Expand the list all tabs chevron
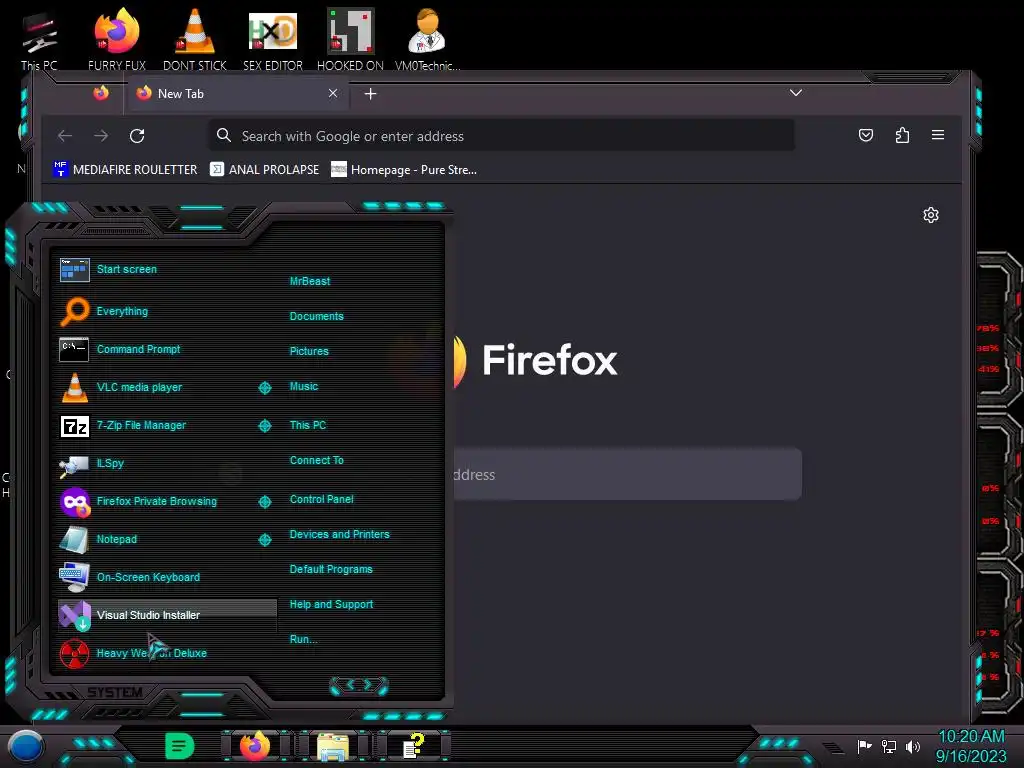 coord(795,93)
